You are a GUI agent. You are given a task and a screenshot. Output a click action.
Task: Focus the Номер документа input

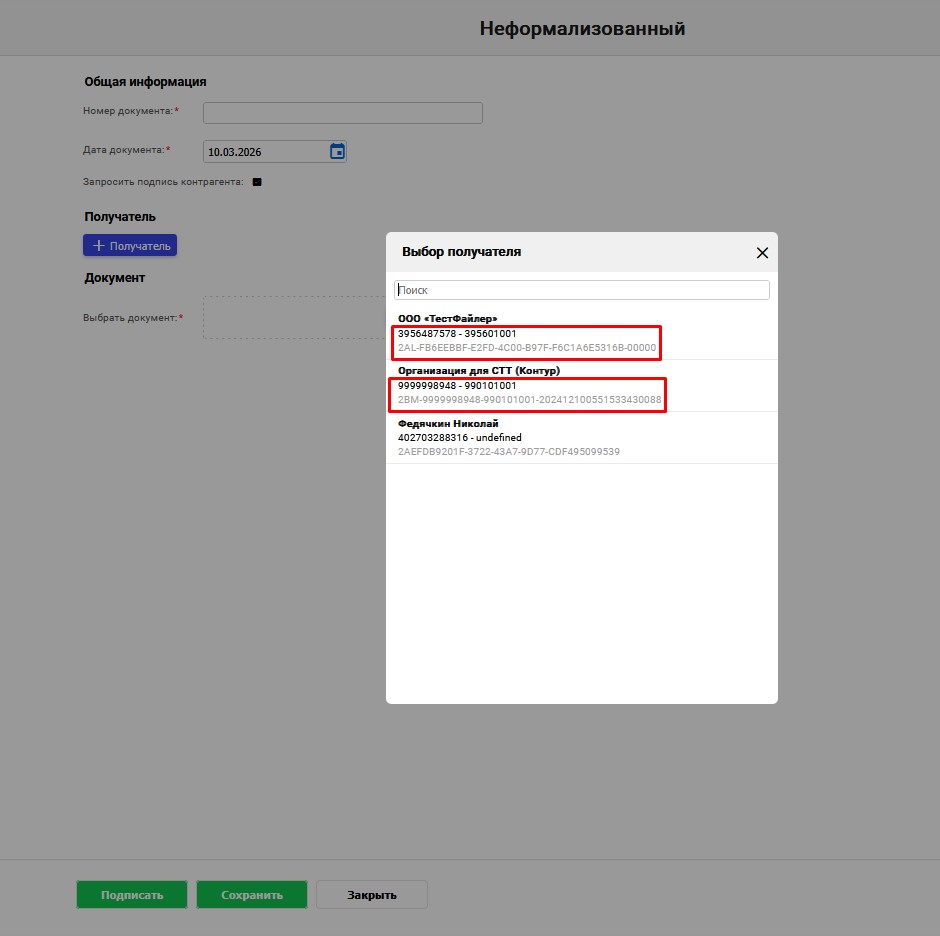tap(342, 113)
